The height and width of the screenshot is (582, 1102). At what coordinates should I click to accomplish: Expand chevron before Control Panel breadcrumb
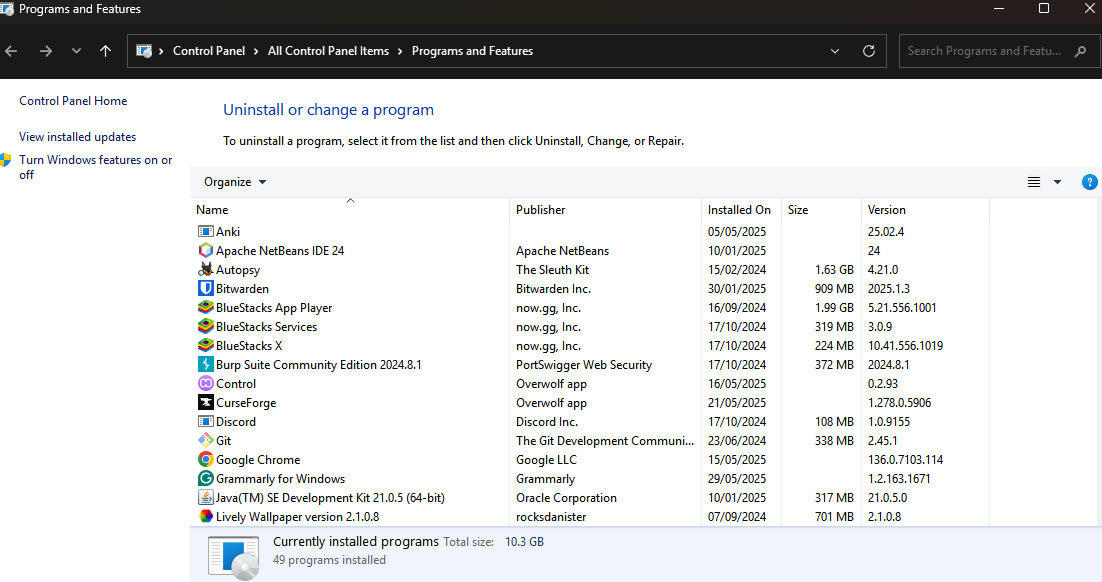click(x=161, y=51)
